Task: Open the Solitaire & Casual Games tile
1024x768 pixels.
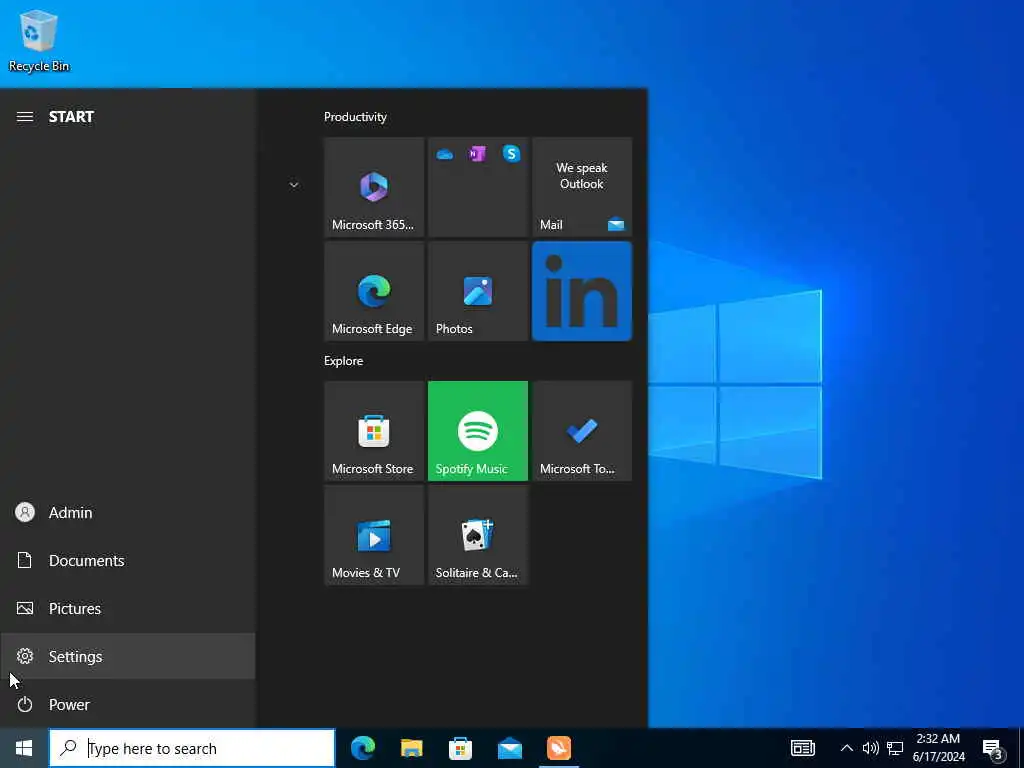Action: (478, 535)
